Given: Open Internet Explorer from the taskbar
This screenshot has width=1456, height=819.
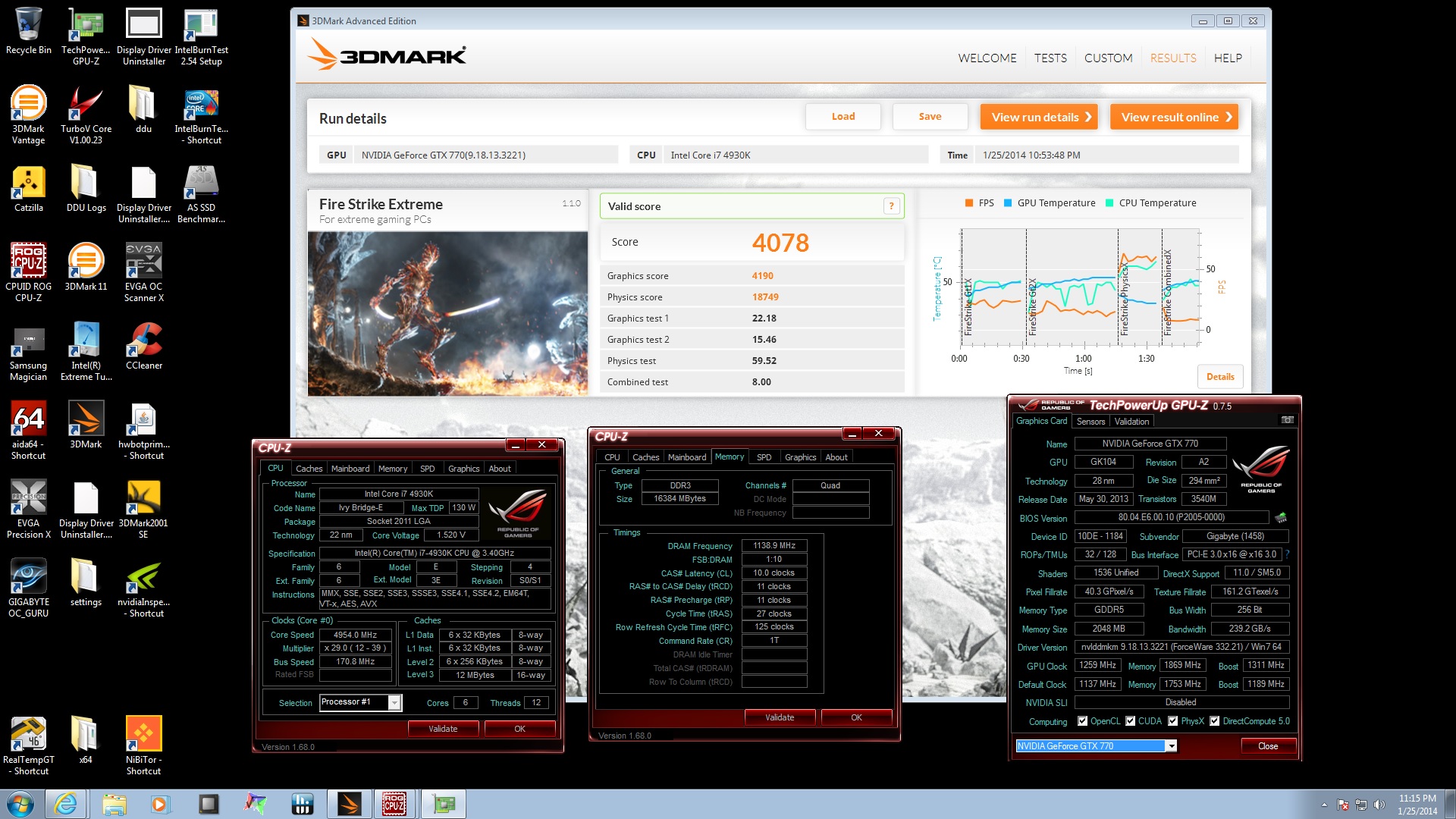Looking at the screenshot, I should (66, 804).
